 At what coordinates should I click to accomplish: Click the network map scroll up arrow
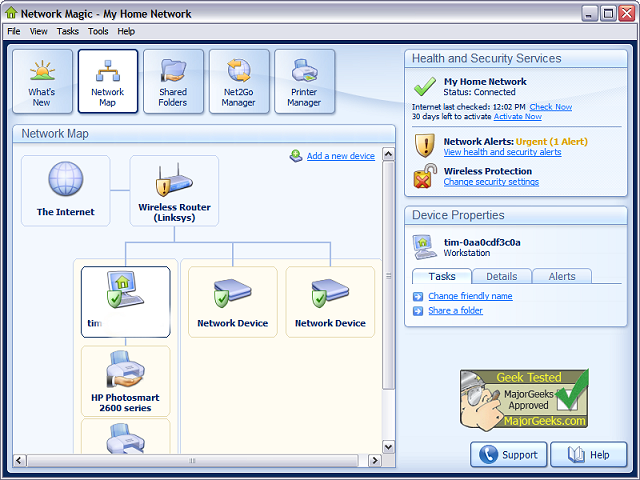(389, 154)
